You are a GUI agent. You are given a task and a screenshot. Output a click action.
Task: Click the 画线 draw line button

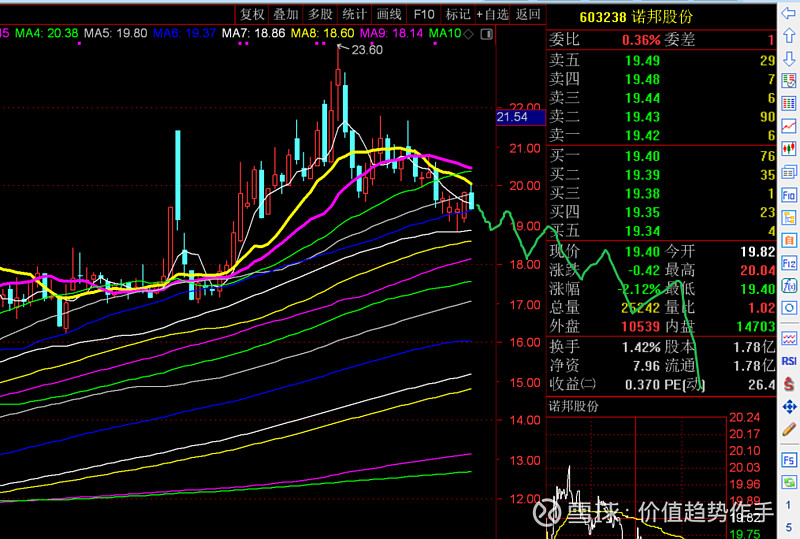388,14
